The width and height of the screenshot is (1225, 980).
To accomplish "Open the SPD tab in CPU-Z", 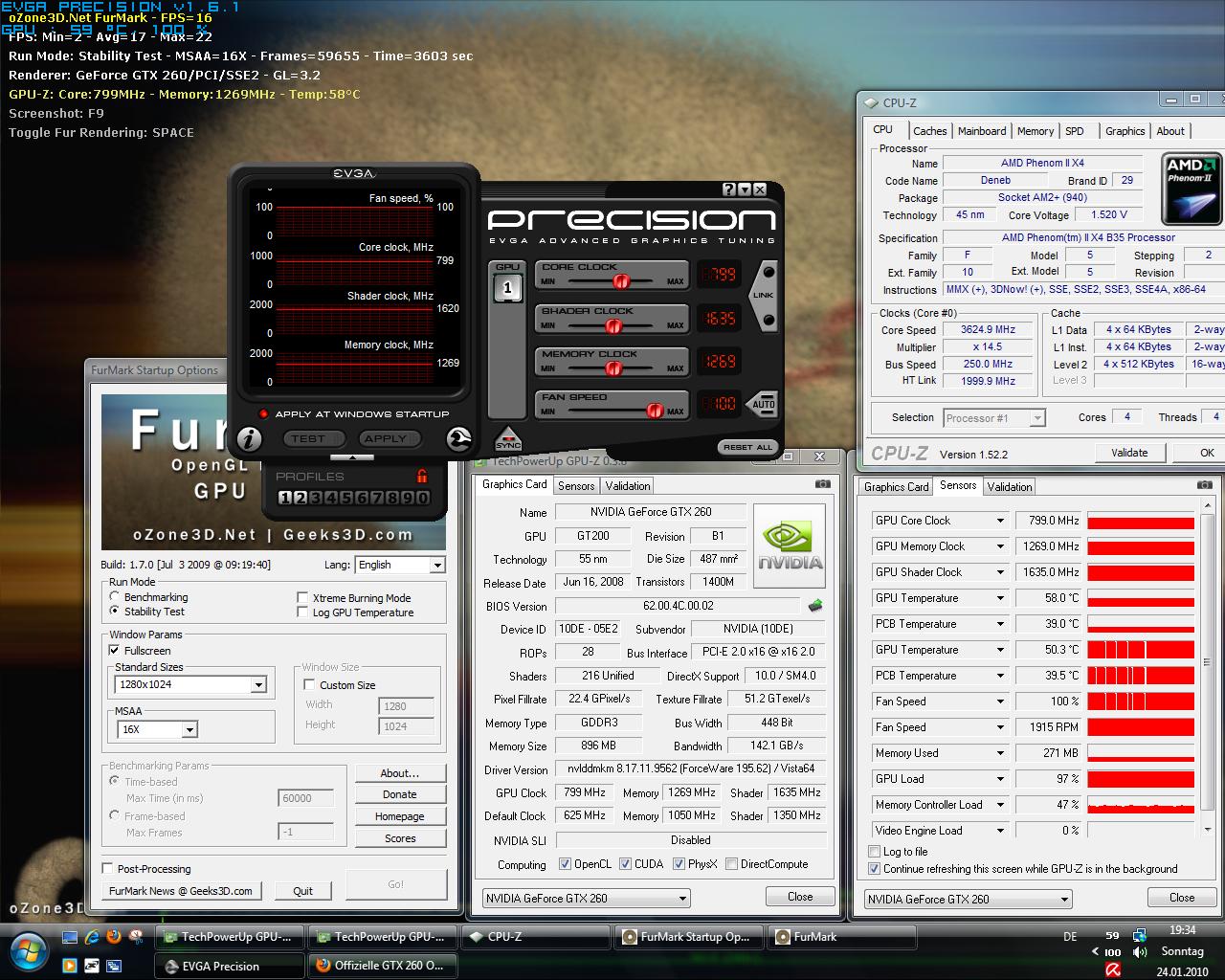I will click(x=1075, y=131).
